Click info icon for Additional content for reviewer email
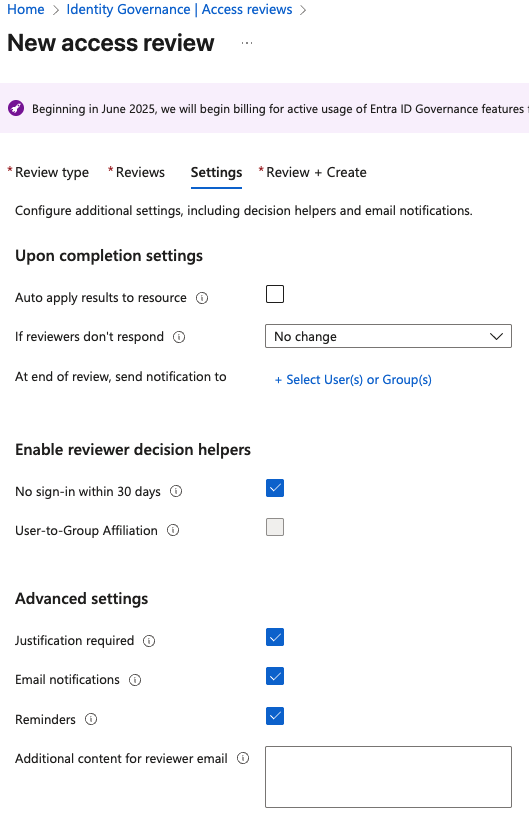This screenshot has width=529, height=822. pos(243,758)
